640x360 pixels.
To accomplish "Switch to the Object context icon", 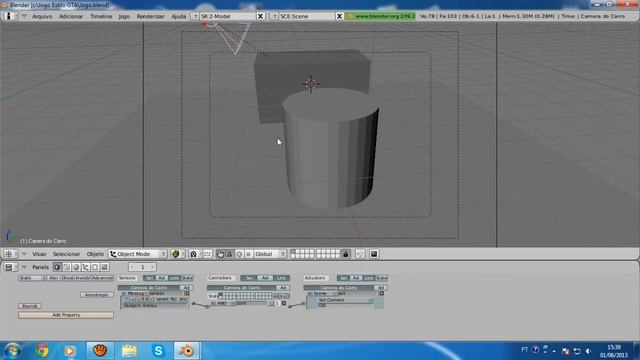I will 85,267.
